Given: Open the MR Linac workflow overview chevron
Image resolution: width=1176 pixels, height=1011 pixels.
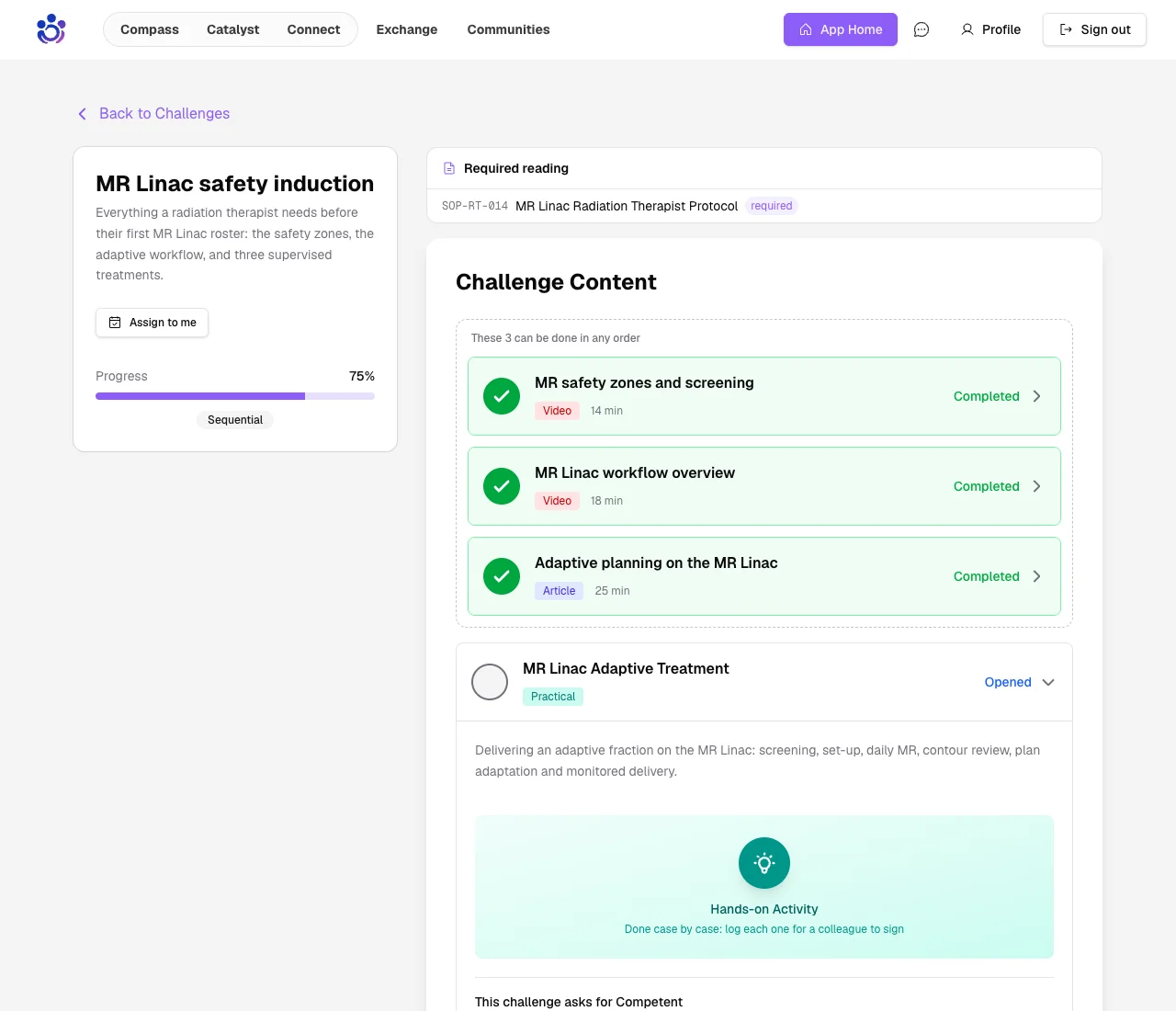Looking at the screenshot, I should point(1036,486).
